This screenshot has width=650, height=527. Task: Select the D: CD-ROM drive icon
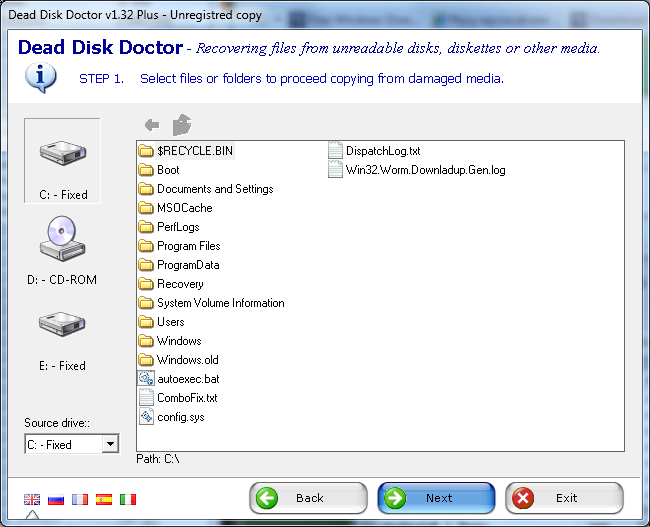pos(62,238)
